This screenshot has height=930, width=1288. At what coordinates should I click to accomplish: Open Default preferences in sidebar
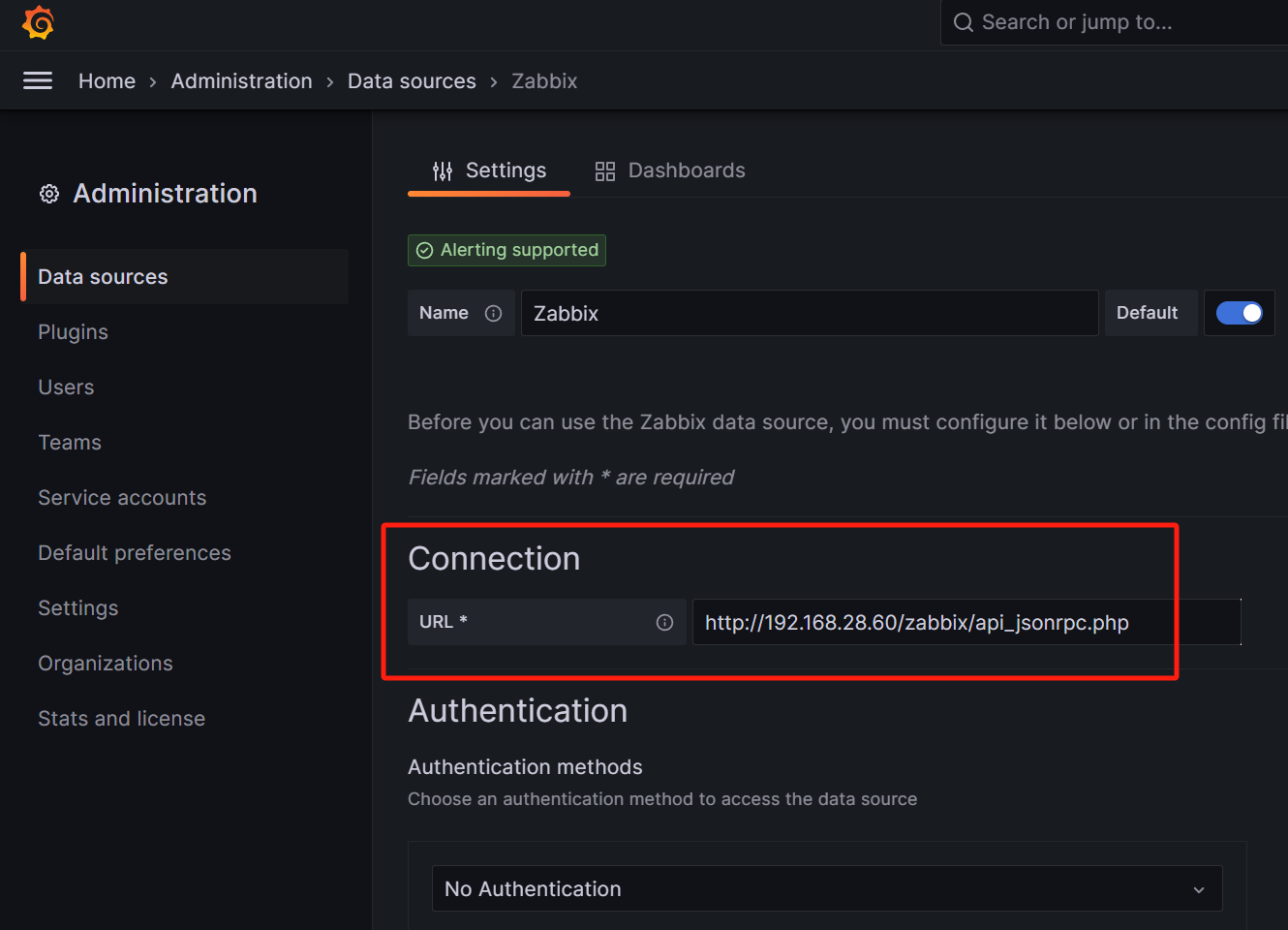[x=135, y=553]
